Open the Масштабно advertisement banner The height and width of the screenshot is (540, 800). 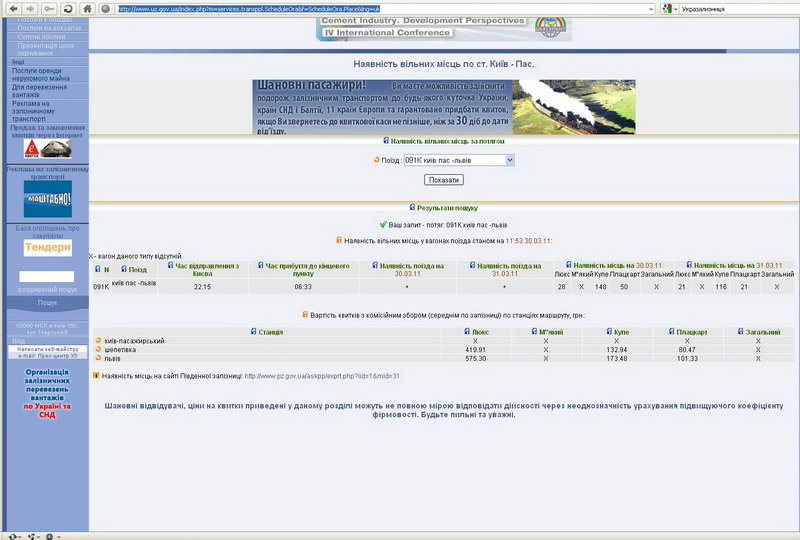(x=47, y=199)
